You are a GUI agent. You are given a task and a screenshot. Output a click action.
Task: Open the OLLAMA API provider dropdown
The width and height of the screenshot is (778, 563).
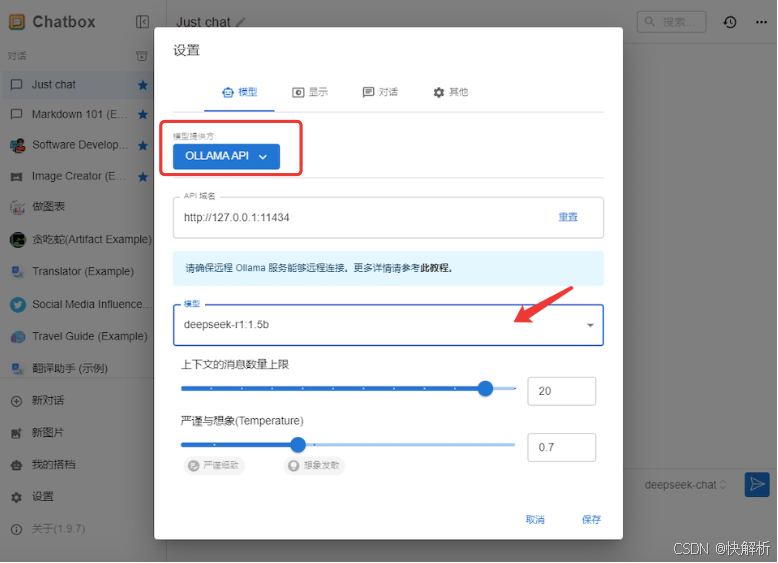(226, 156)
